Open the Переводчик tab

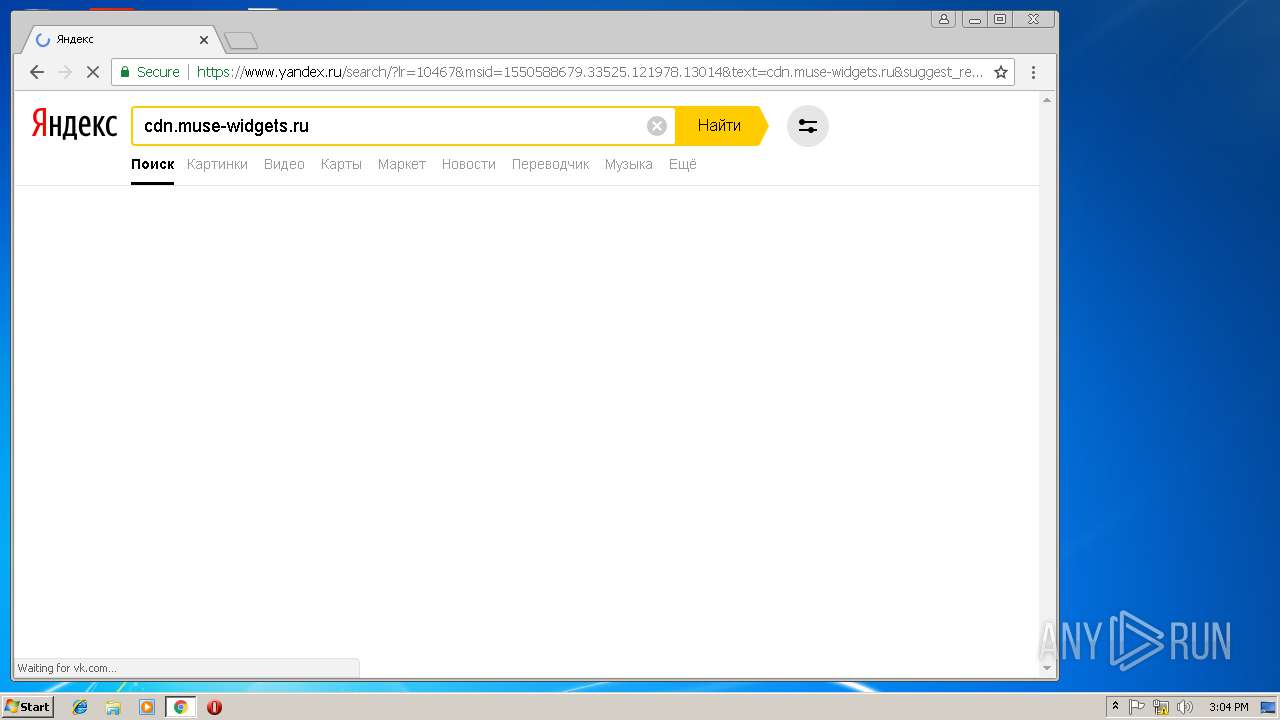(550, 164)
